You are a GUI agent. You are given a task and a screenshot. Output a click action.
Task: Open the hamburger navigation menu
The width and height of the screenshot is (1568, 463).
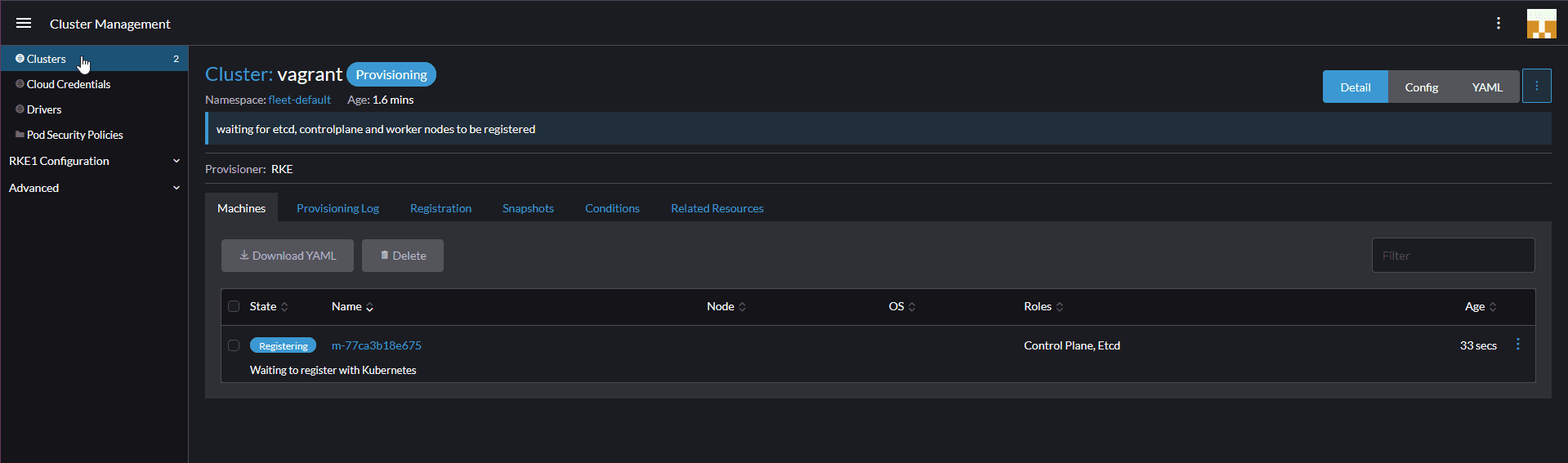(x=24, y=24)
